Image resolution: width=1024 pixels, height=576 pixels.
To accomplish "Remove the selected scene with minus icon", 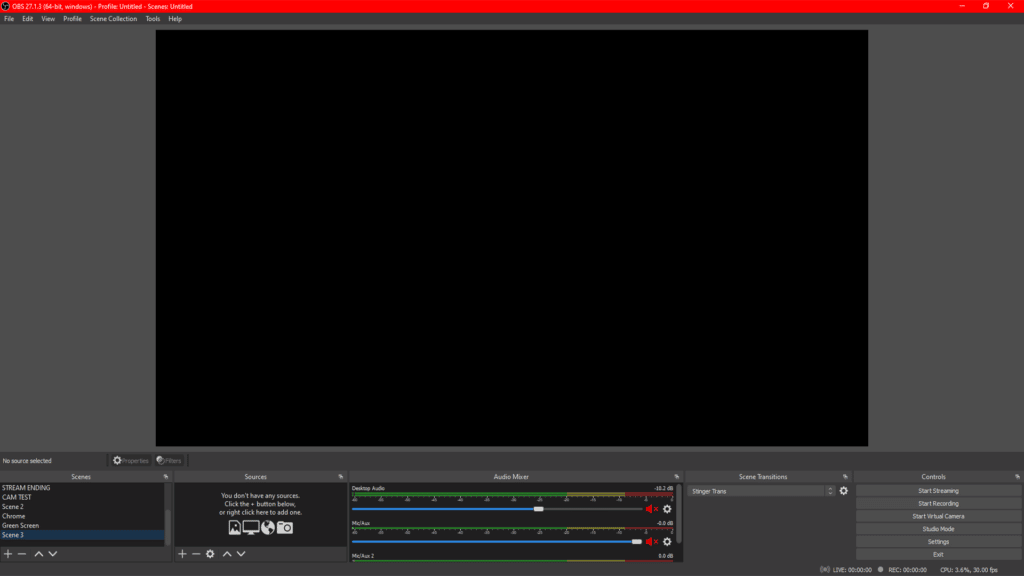I will tap(22, 554).
